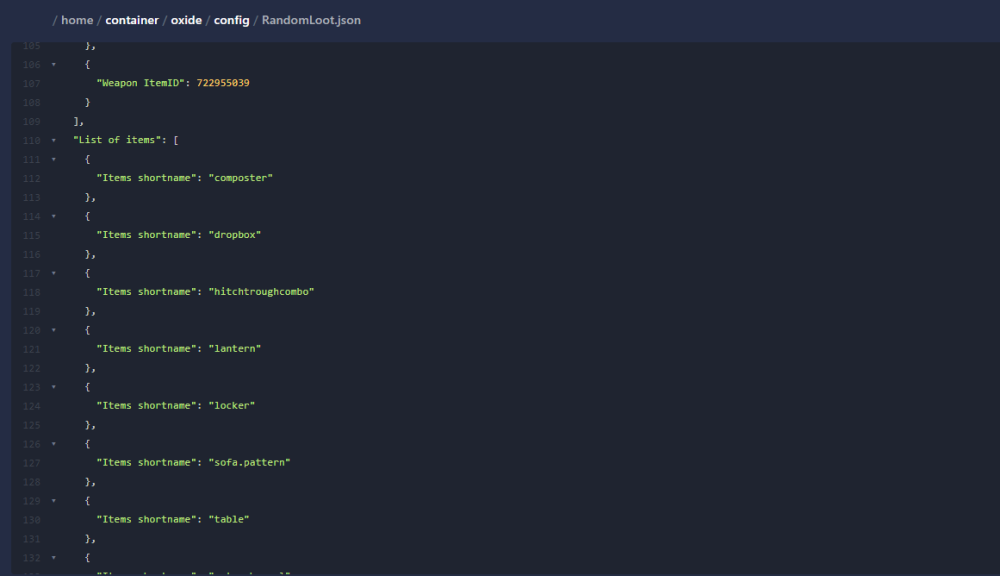Image resolution: width=1000 pixels, height=576 pixels.
Task: Collapse the hitchtroughcombo object fold
Action: click(52, 273)
